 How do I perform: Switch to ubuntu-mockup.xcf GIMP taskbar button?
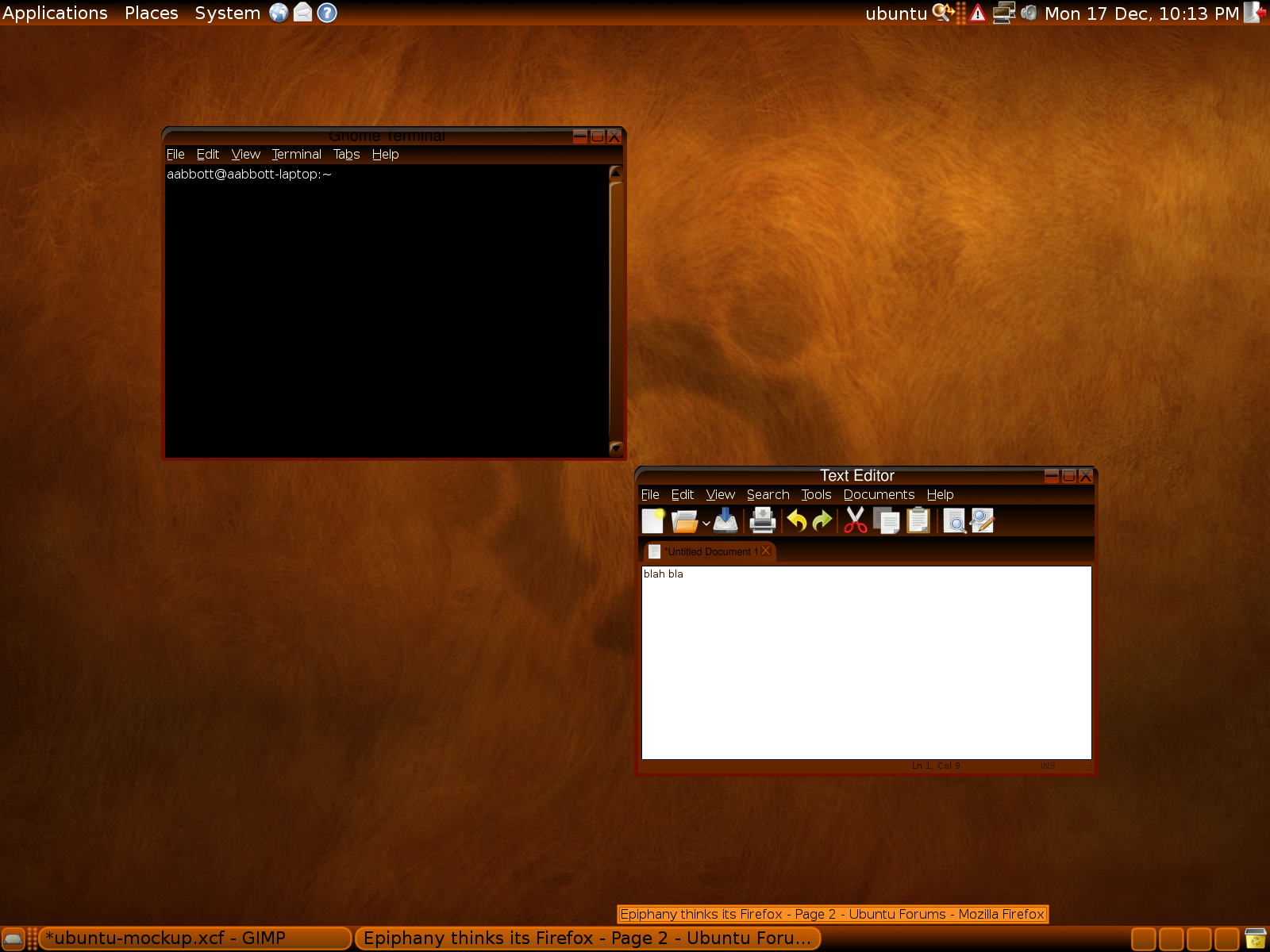click(x=194, y=939)
